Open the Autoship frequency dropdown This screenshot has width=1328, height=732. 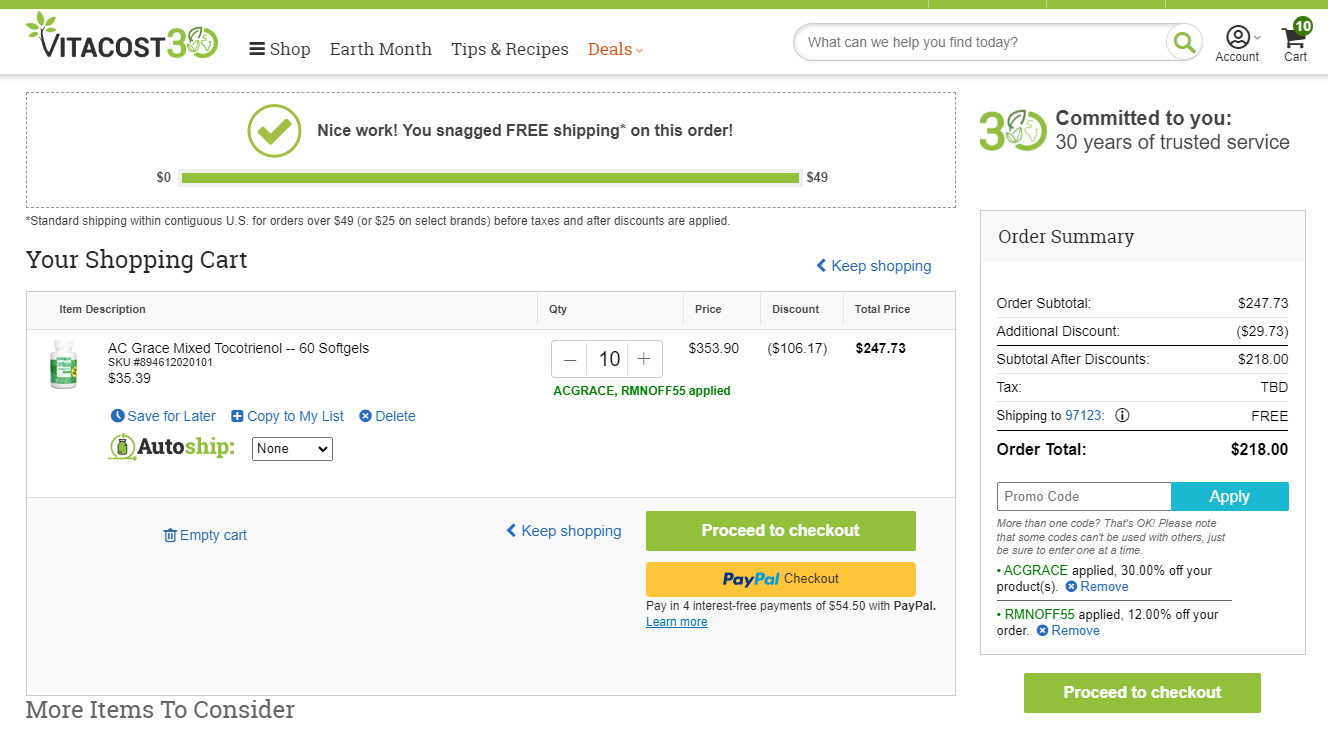click(292, 449)
